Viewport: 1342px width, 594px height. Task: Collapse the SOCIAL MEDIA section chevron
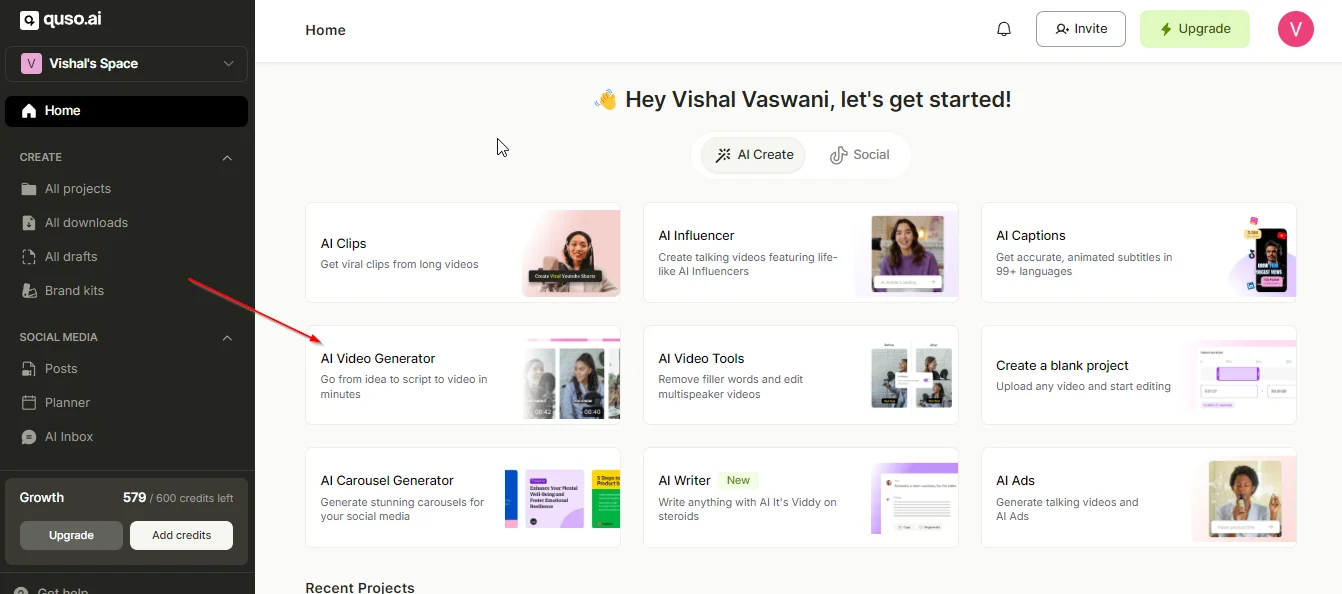[227, 338]
